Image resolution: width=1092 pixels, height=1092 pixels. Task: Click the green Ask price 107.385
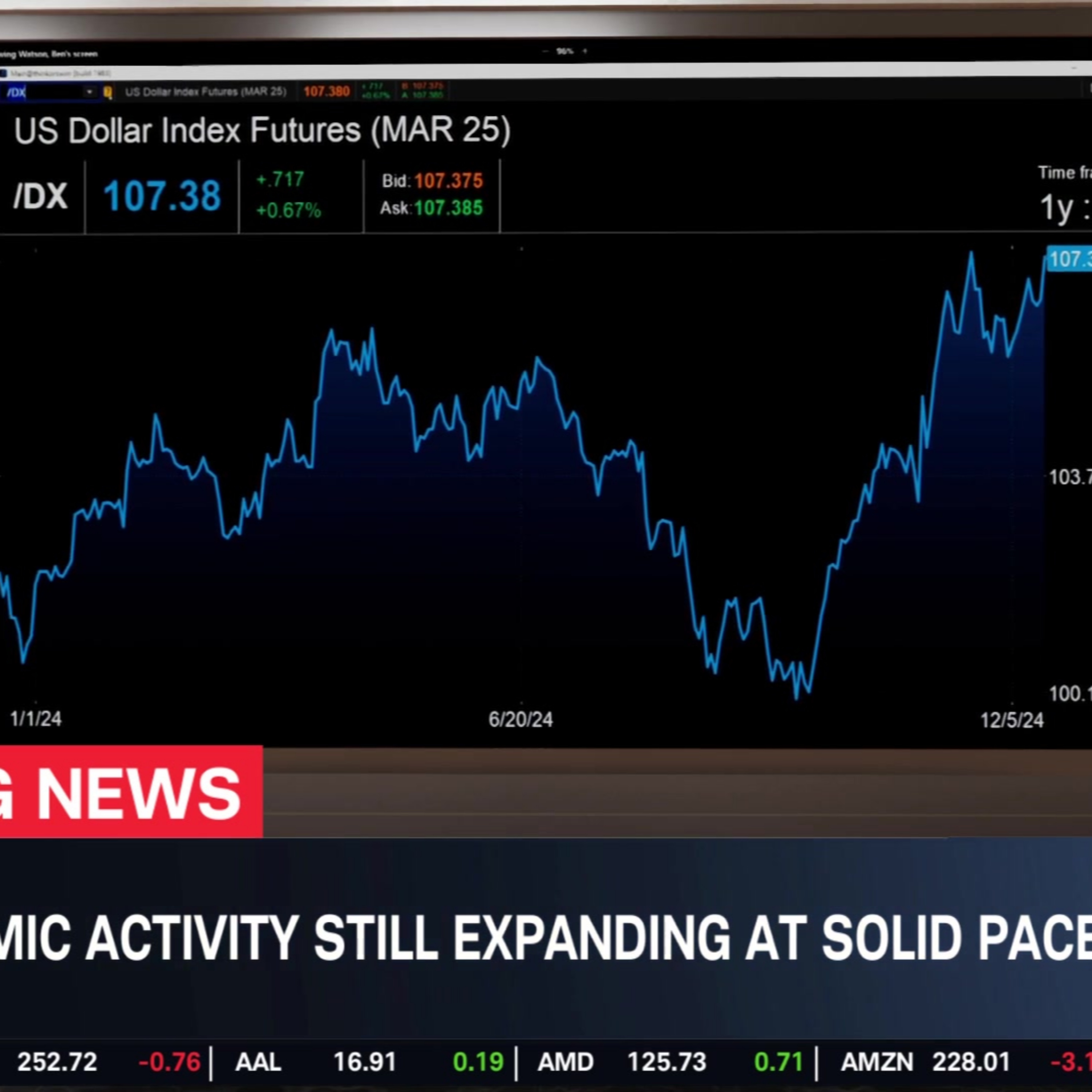(448, 208)
